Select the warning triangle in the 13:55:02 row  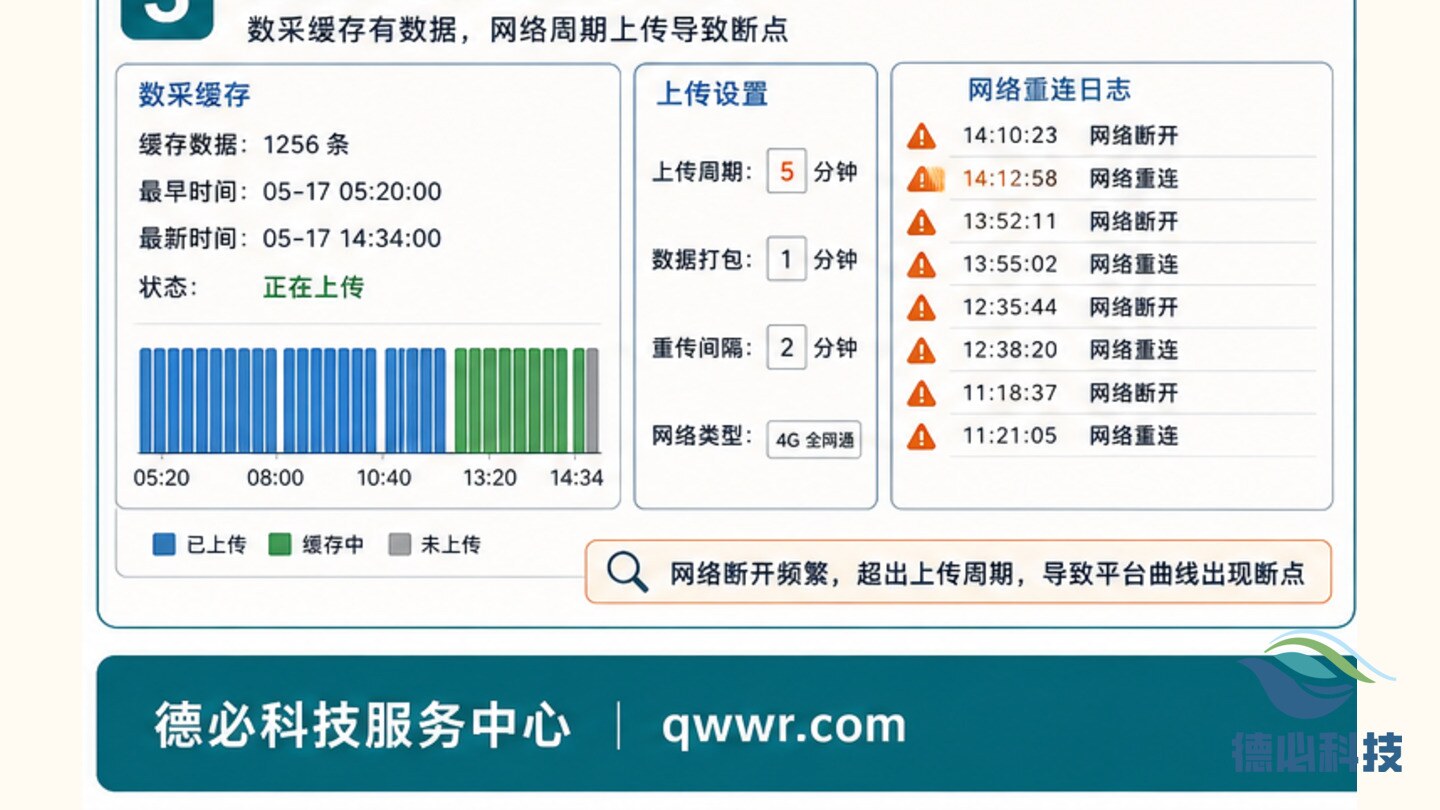point(921,265)
